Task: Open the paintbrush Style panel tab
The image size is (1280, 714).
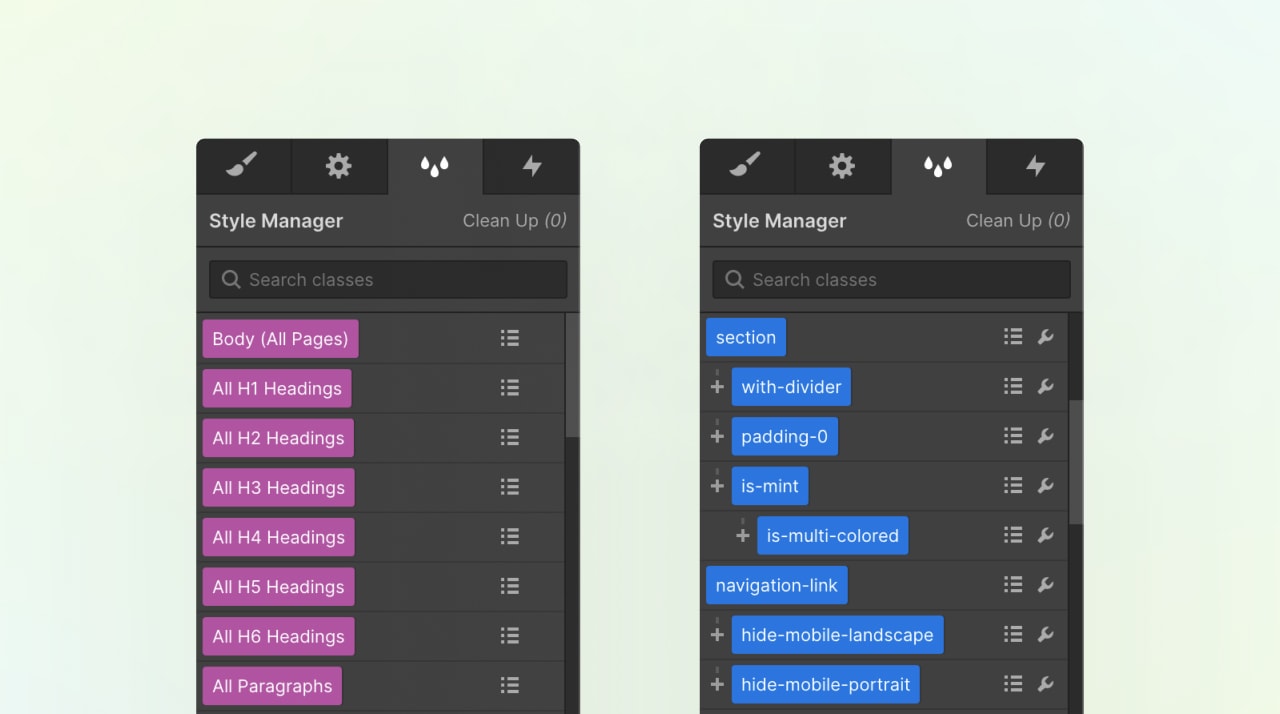Action: pyautogui.click(x=243, y=166)
